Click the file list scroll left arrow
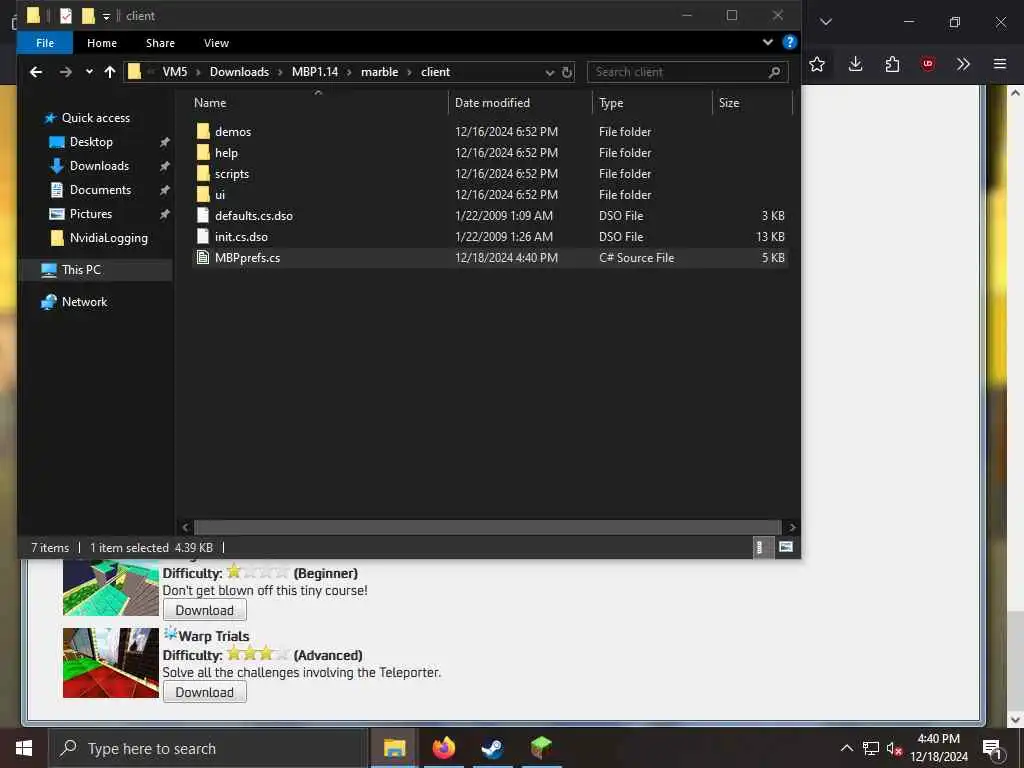 click(x=185, y=527)
